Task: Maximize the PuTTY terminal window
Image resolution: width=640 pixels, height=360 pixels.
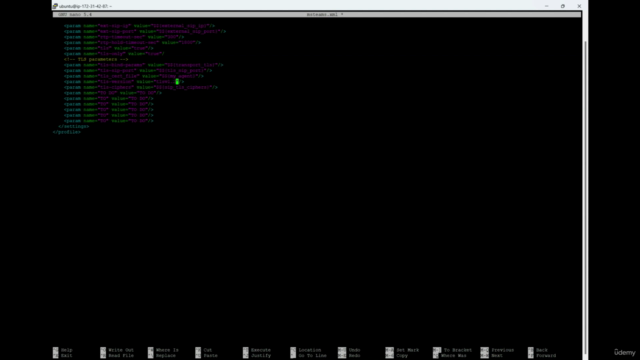Action: click(563, 6)
